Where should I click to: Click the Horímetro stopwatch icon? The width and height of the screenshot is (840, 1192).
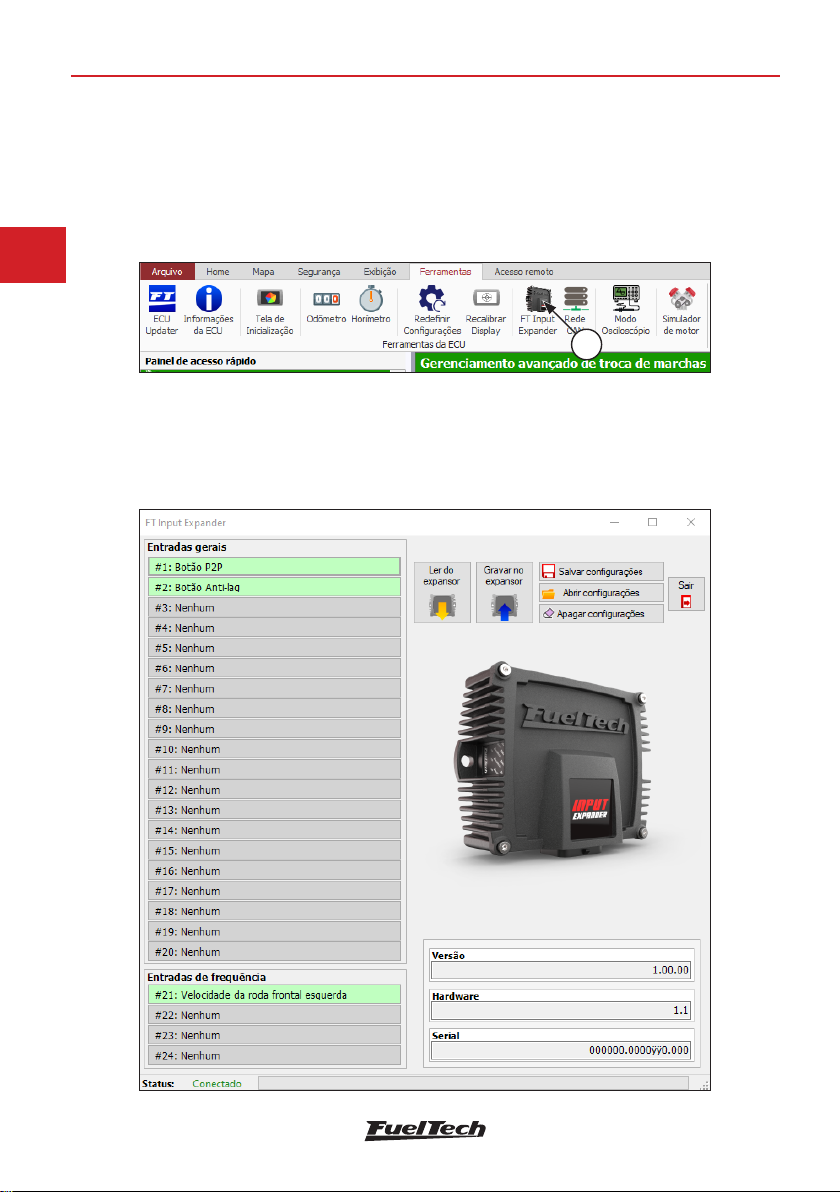coord(371,300)
